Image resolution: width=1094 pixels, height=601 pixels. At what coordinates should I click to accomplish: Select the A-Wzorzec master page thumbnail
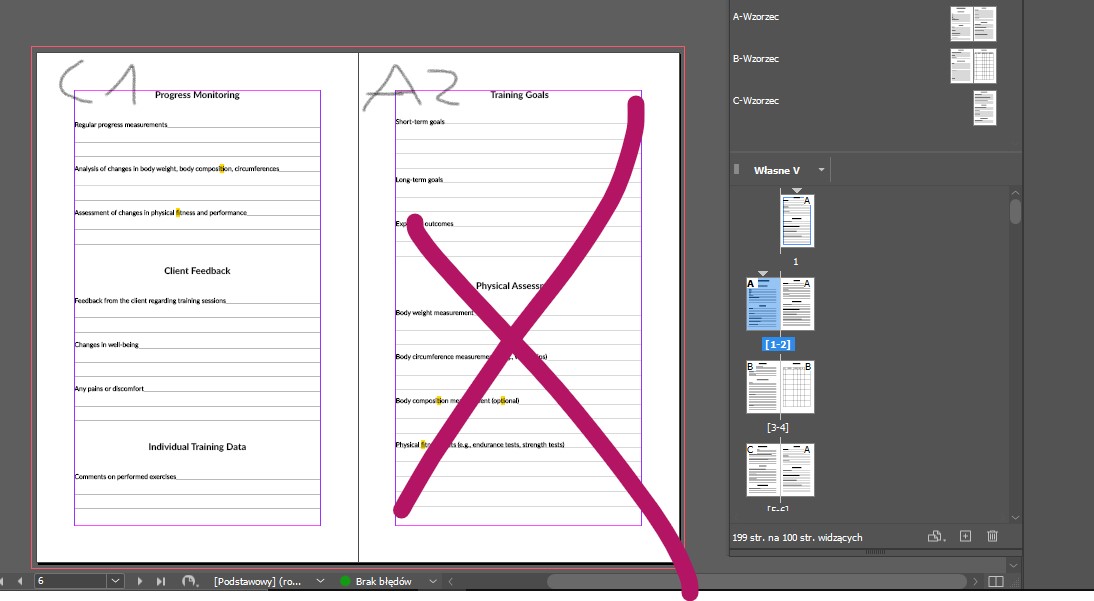[973, 23]
